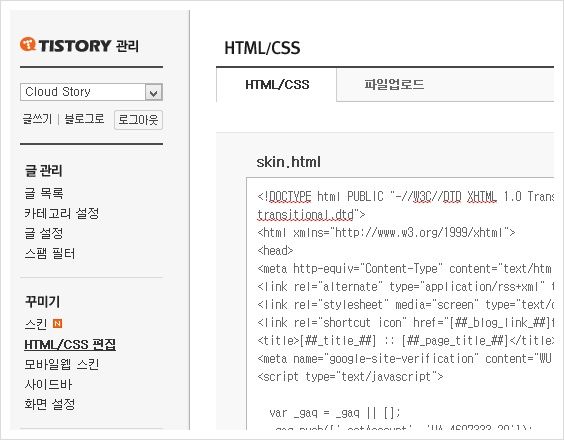
Task: Click the google-site-verification meta line
Action: (x=405, y=358)
